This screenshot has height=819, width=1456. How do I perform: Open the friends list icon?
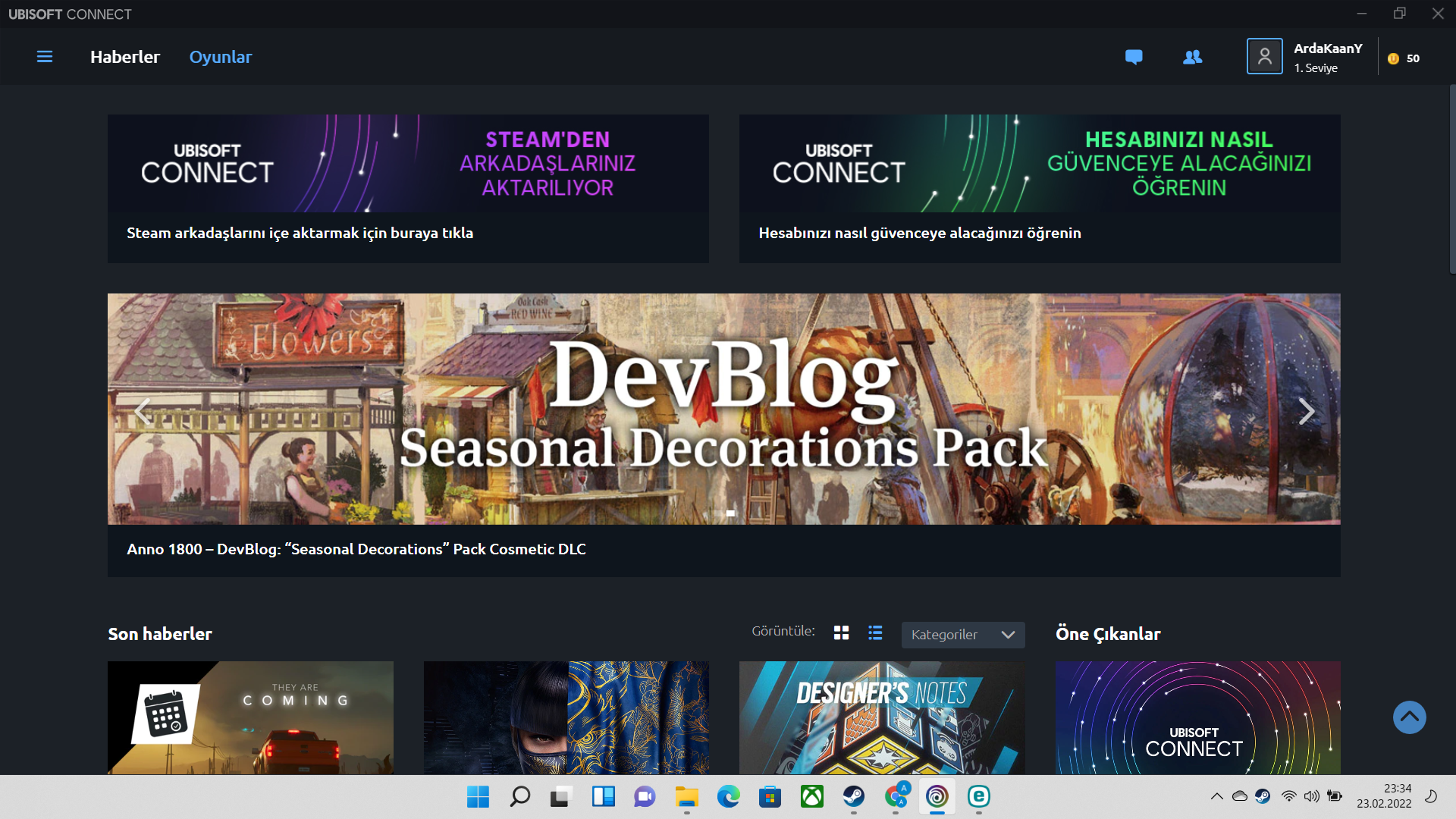[x=1192, y=57]
